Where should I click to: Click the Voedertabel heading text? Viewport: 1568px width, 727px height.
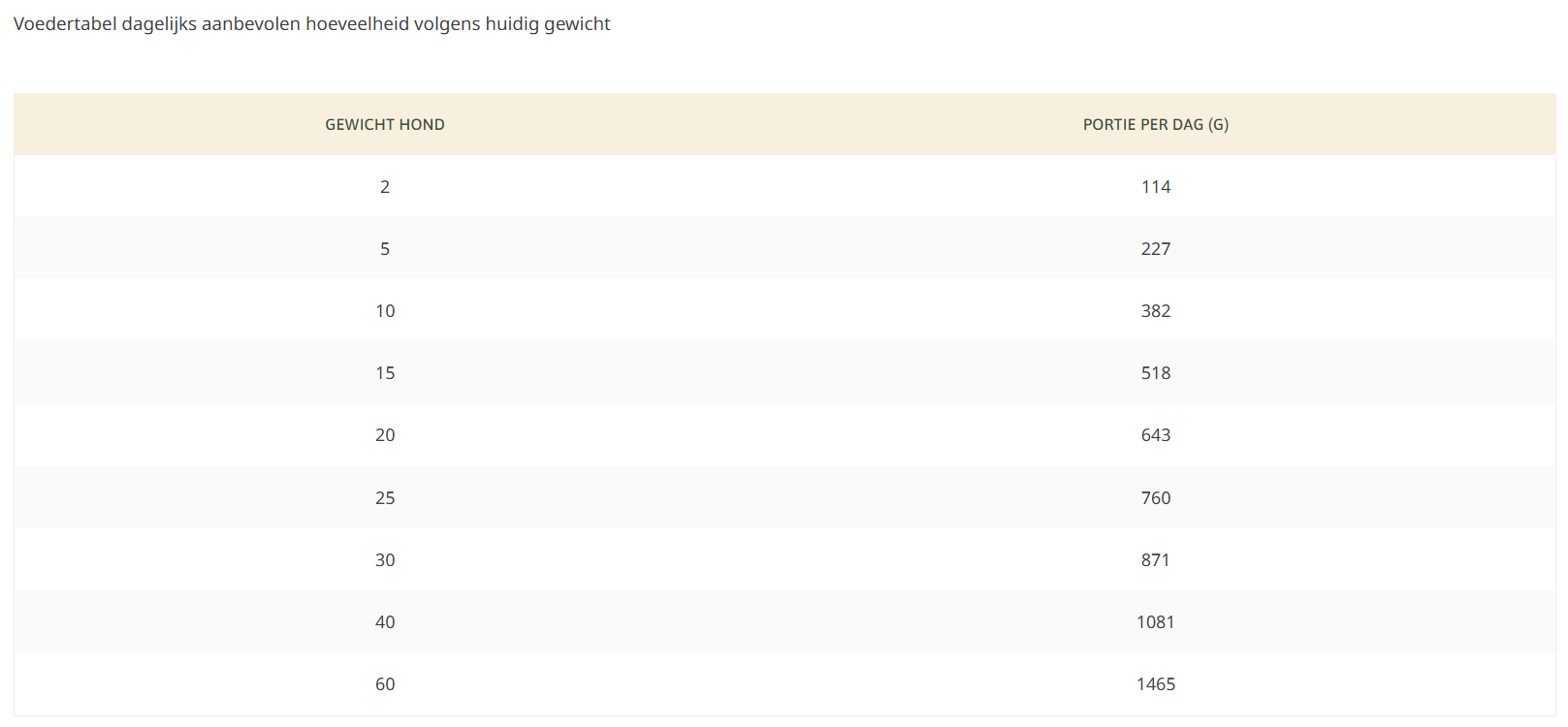pyautogui.click(x=311, y=24)
